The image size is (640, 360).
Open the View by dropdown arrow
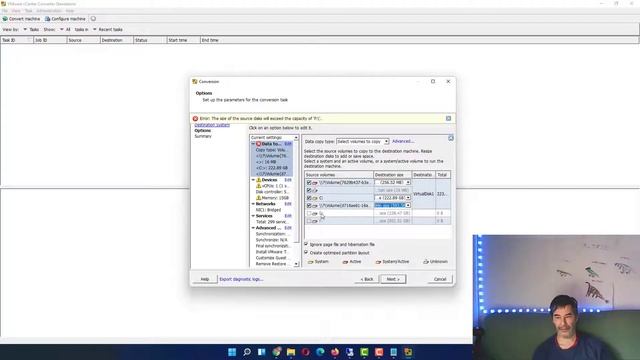point(25,29)
